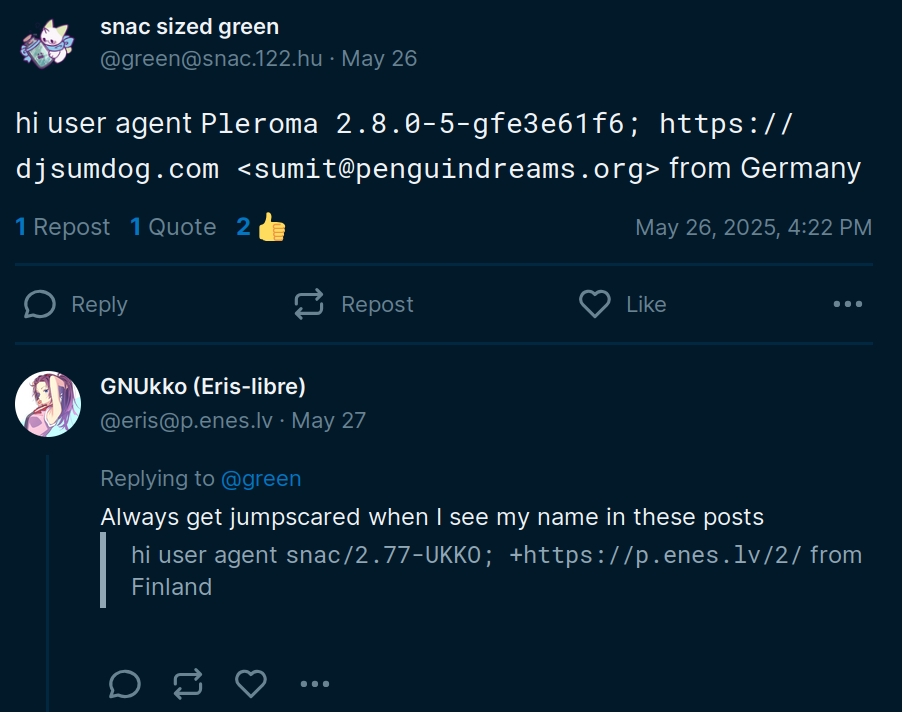Reply to GNUkko's comment via bubble icon
902x712 pixels.
coord(124,684)
